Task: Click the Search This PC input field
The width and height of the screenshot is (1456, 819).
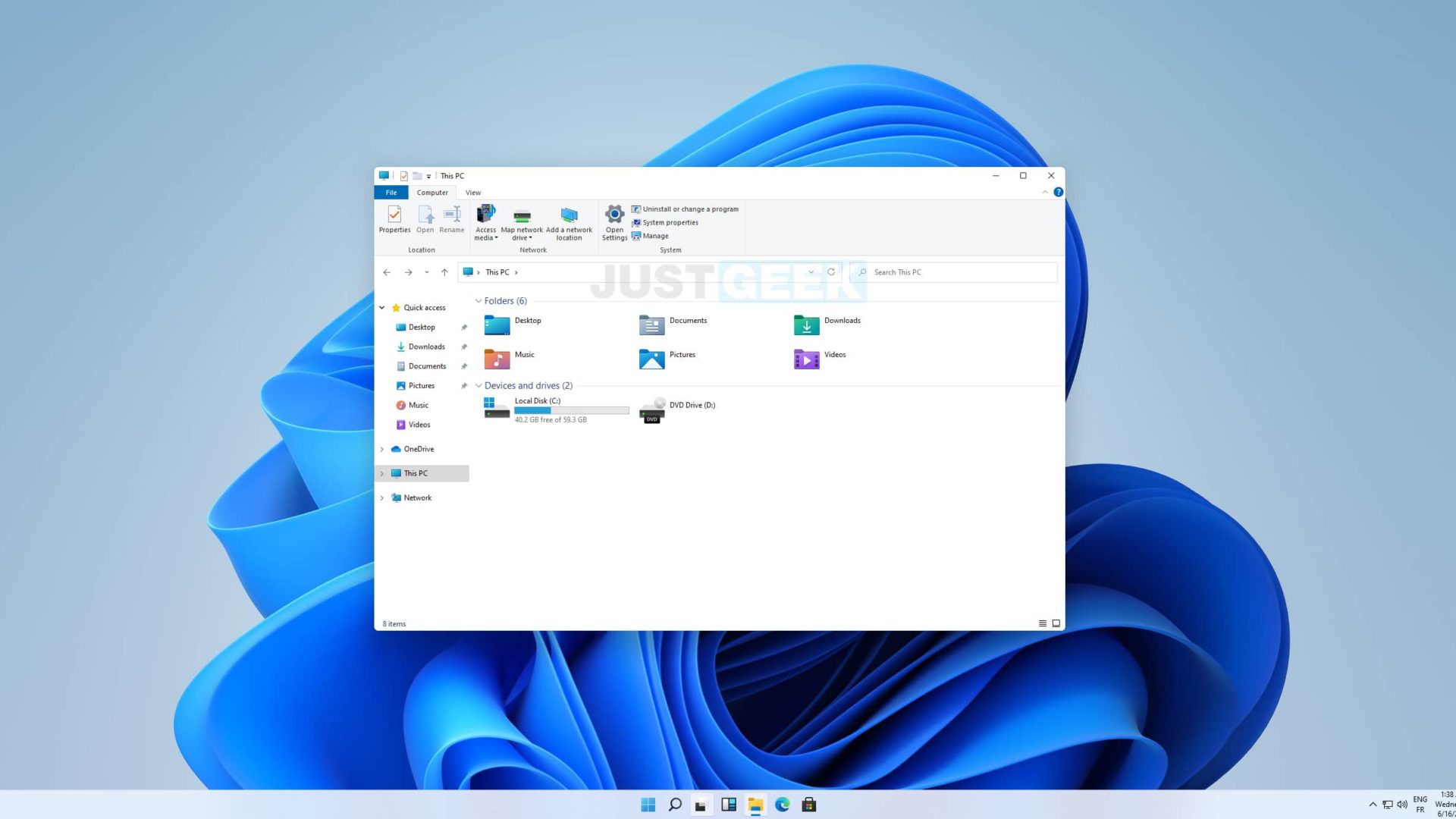Action: pyautogui.click(x=955, y=272)
